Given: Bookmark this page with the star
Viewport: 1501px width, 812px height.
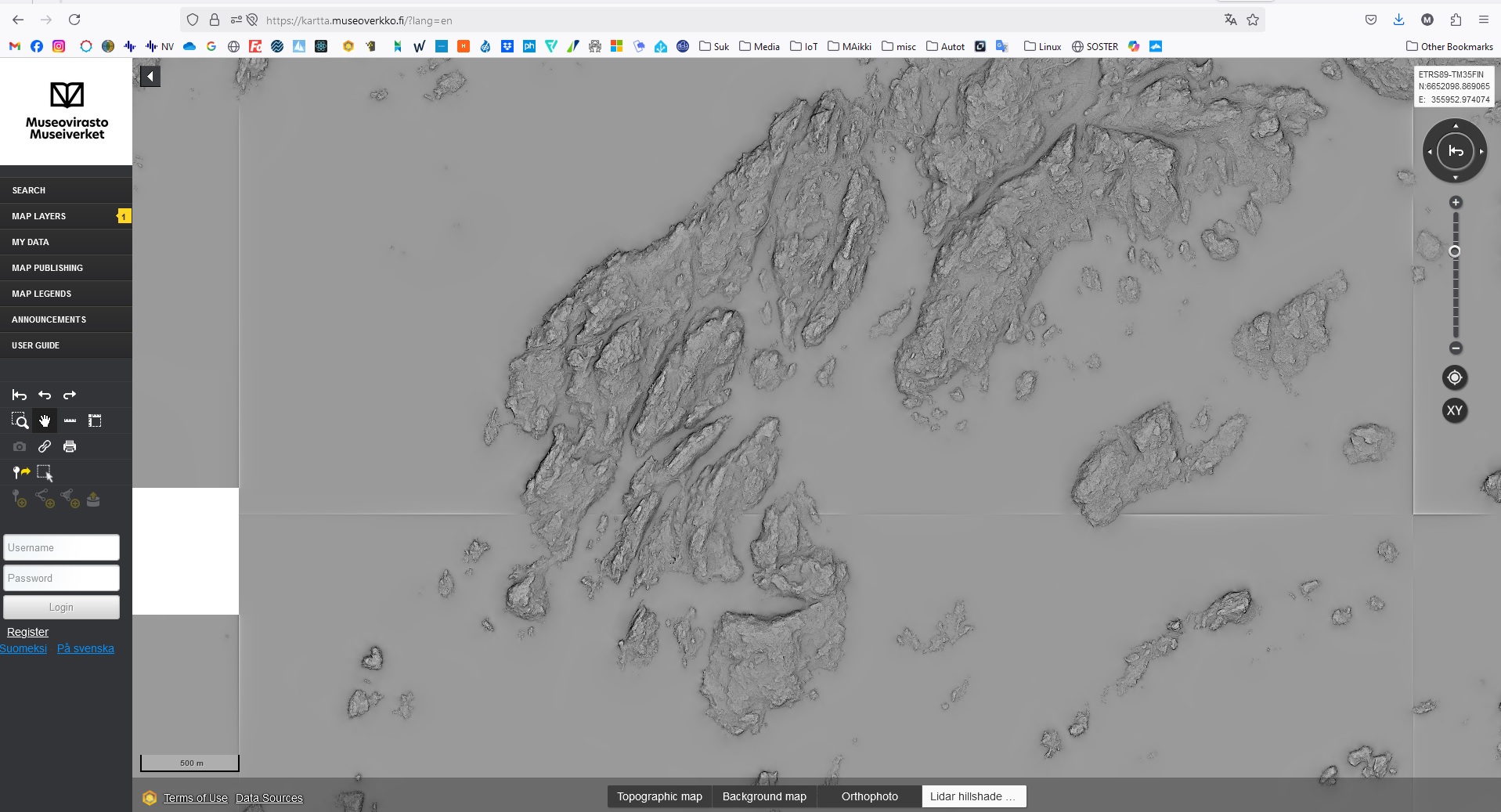Looking at the screenshot, I should (1253, 20).
